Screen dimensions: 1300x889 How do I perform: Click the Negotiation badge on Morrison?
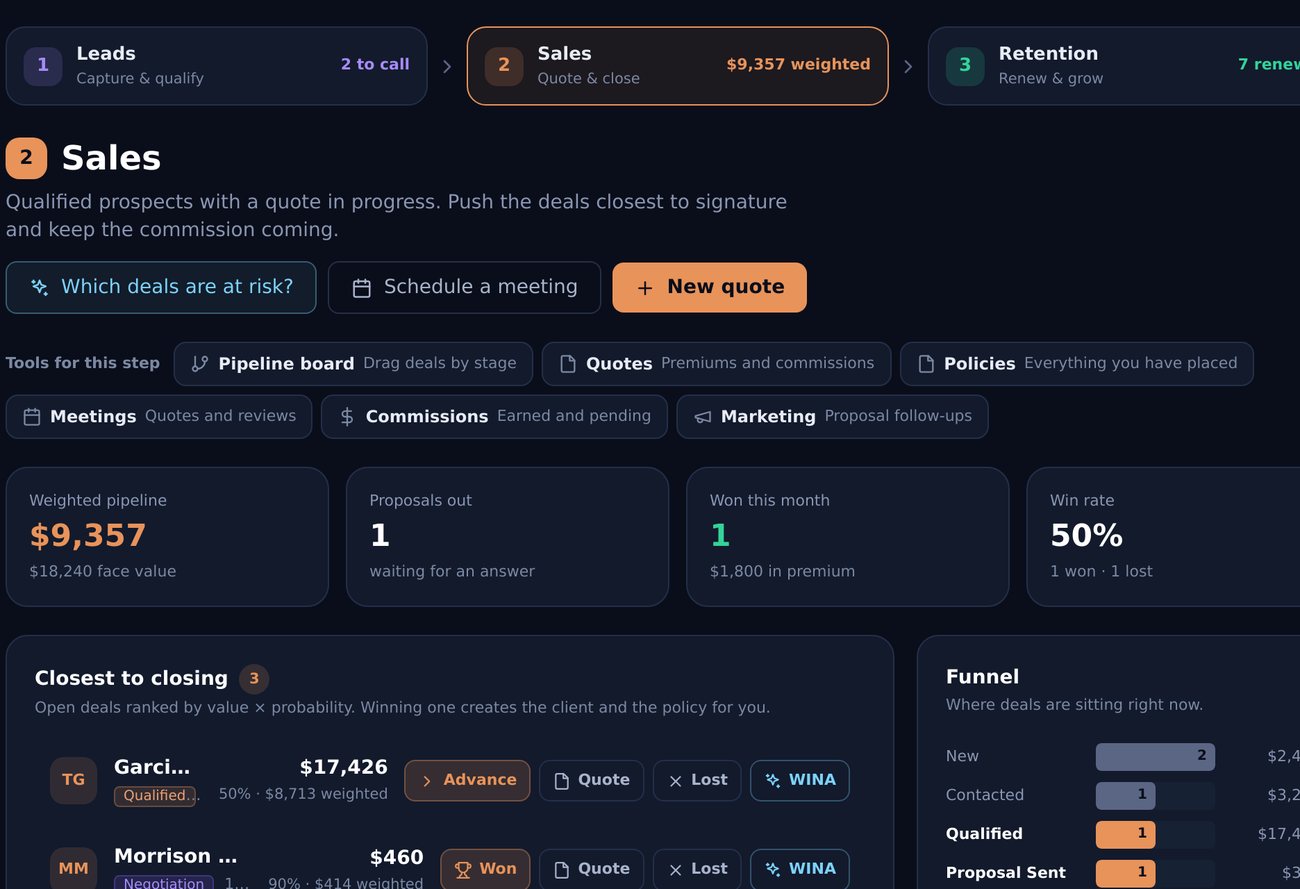tap(164, 883)
